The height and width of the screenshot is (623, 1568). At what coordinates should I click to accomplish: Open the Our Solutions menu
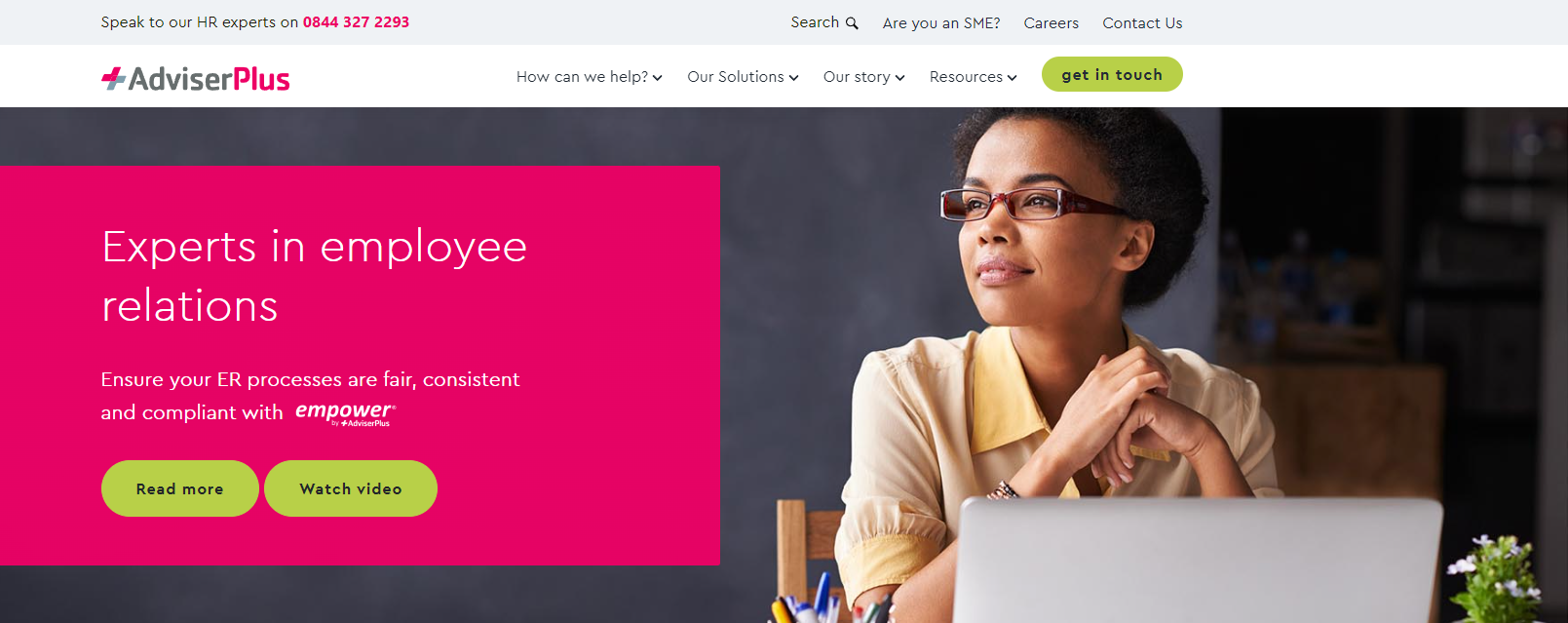736,77
